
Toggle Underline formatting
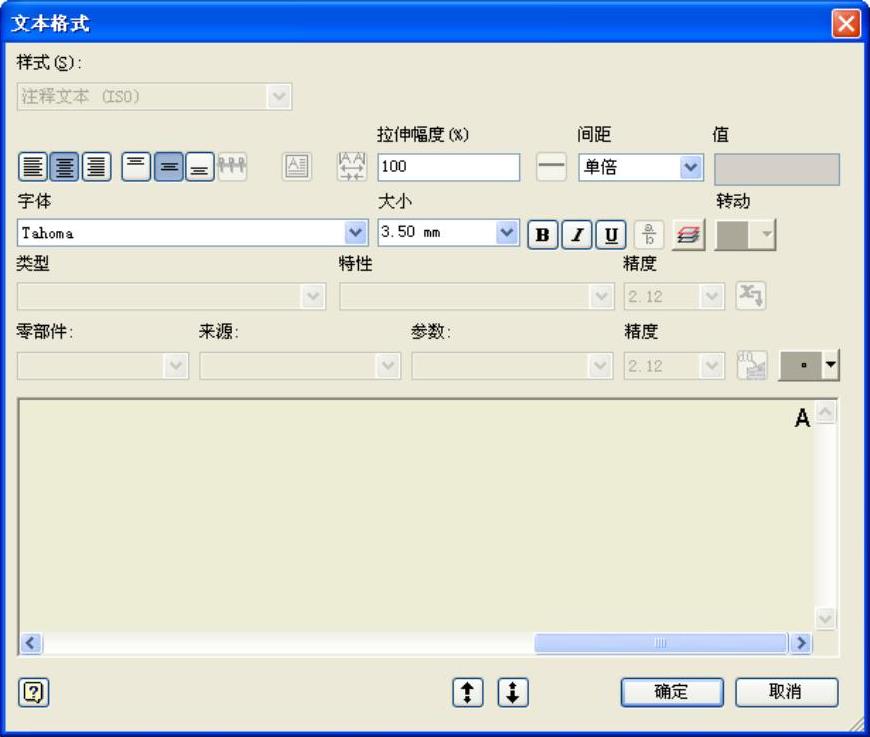[x=611, y=234]
